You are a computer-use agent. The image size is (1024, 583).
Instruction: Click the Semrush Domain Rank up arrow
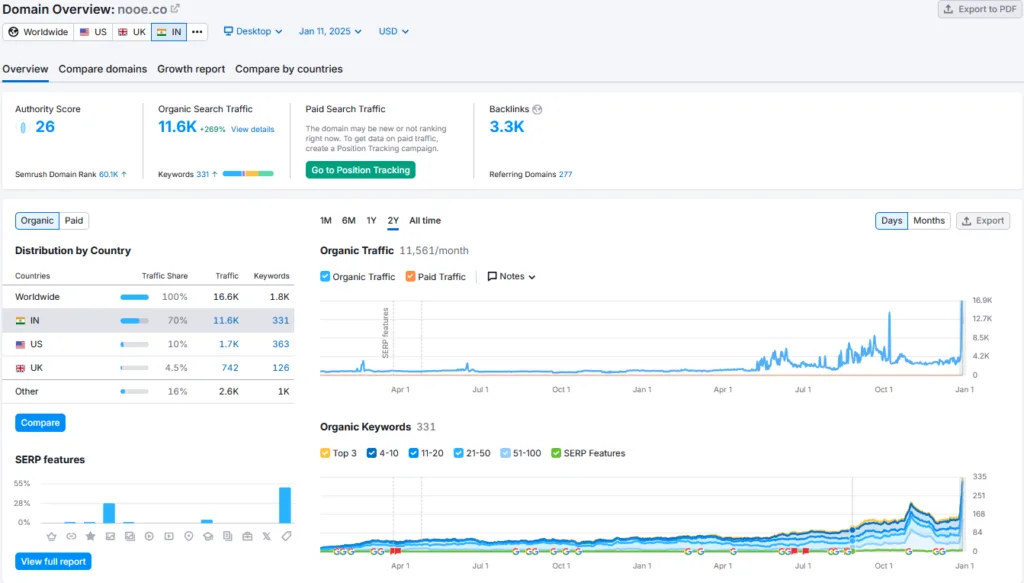pos(124,174)
